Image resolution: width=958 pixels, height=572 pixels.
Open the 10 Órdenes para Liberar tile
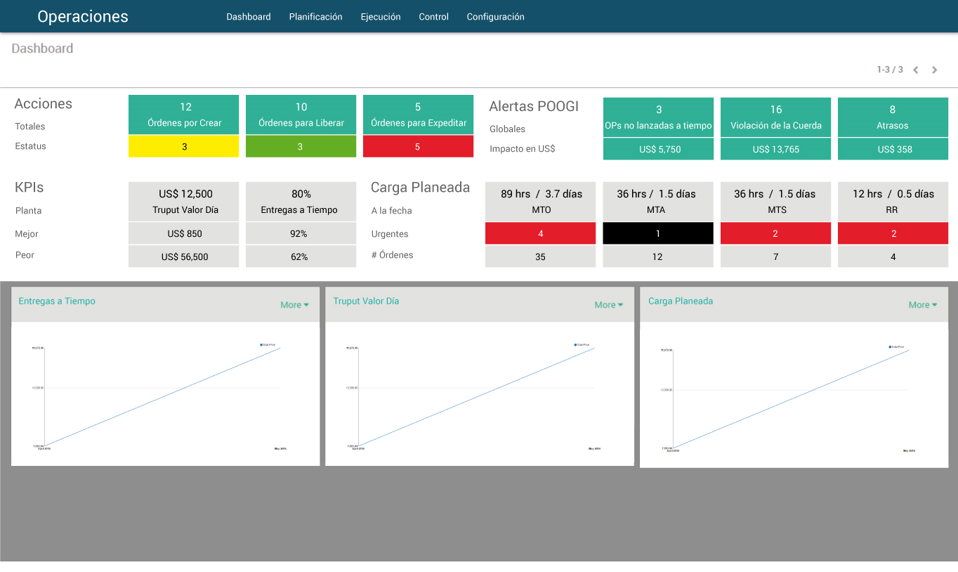coord(301,114)
